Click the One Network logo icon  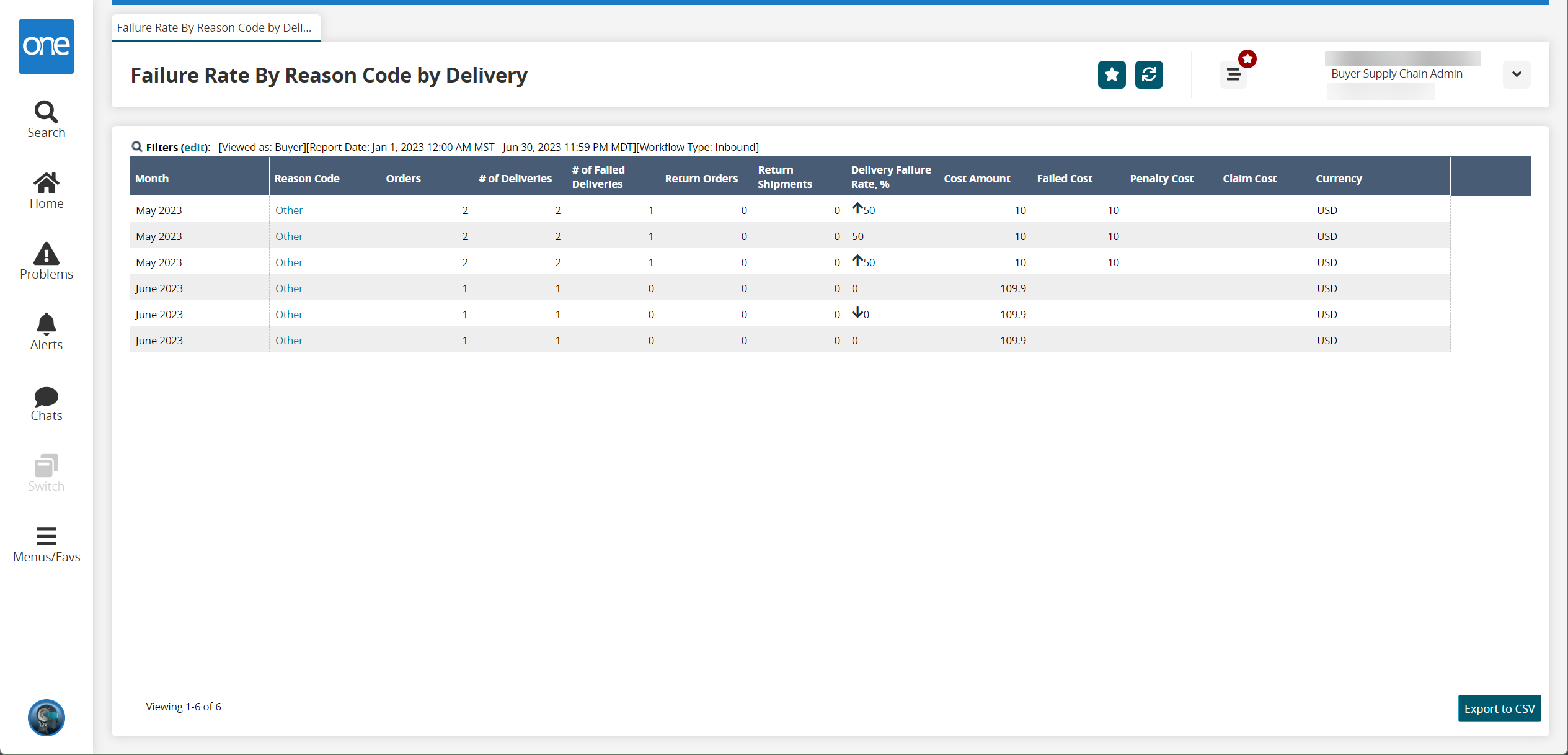[47, 47]
